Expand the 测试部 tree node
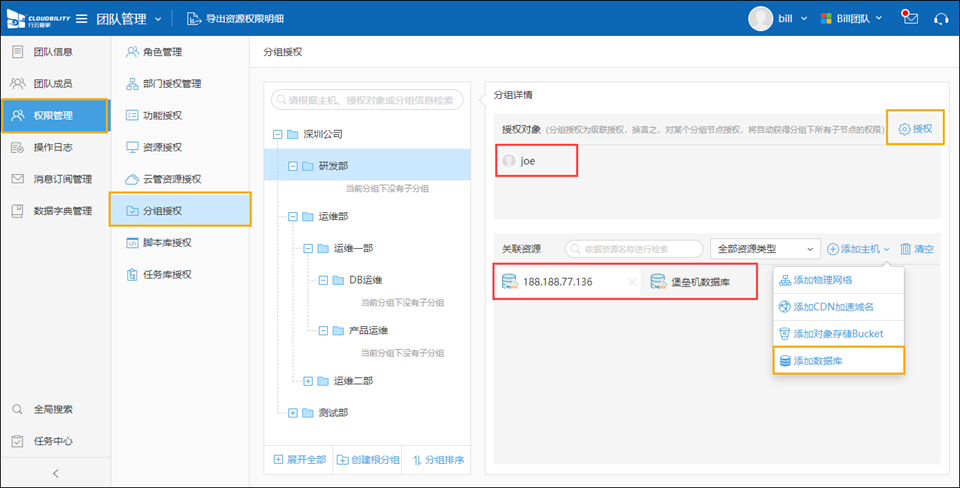Screen dimensions: 960x488 292,413
